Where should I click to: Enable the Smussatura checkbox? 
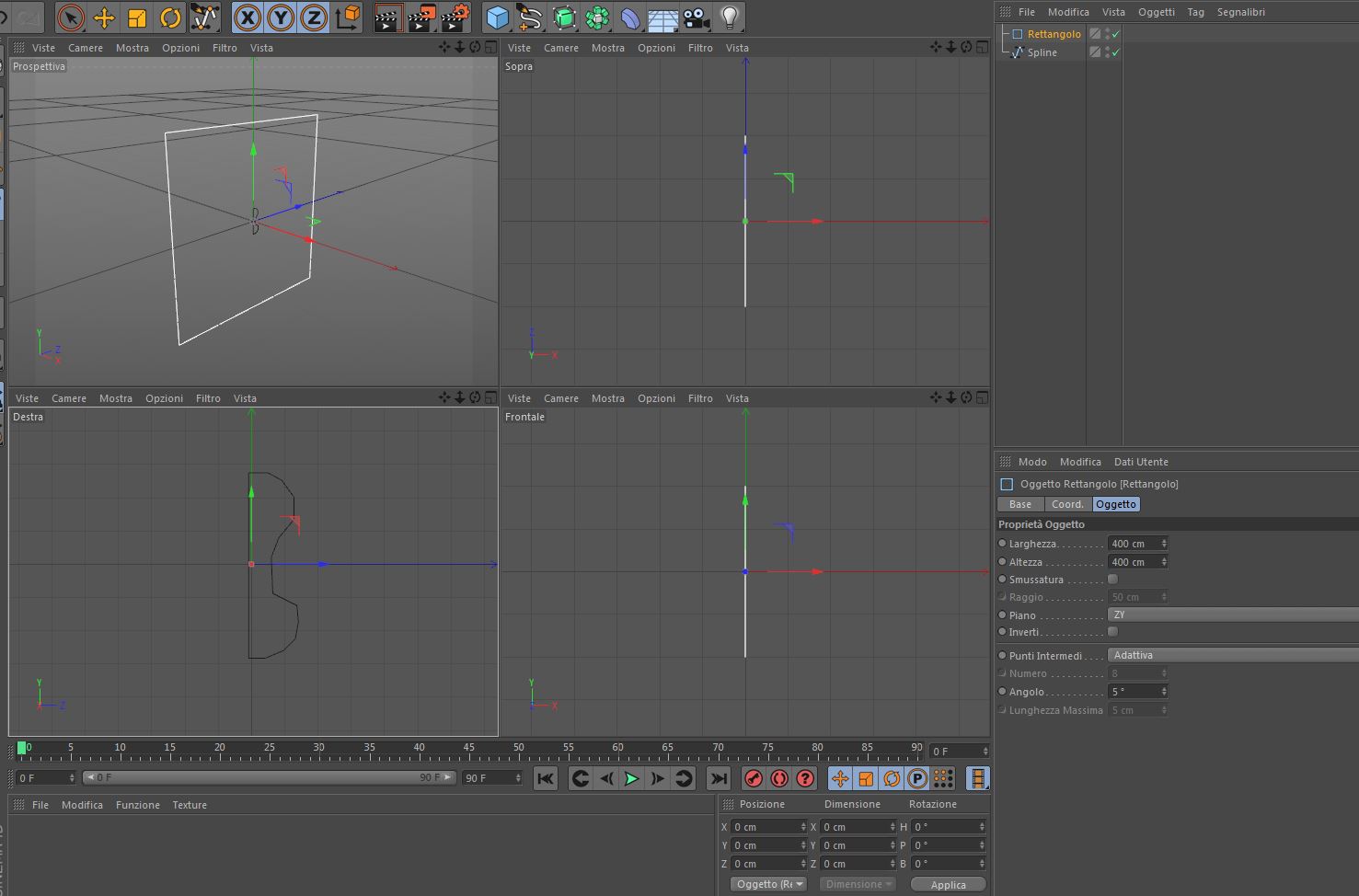1112,580
